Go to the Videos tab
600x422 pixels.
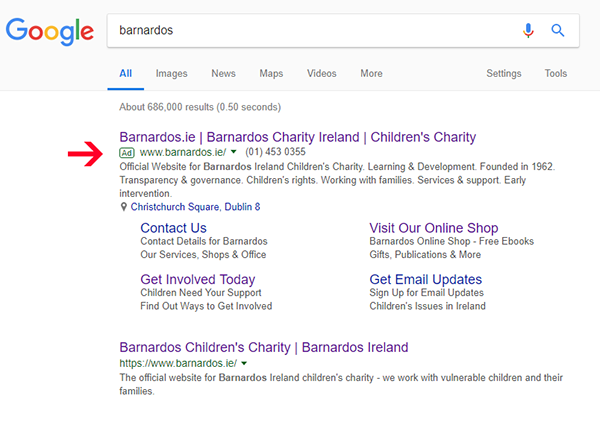point(322,73)
